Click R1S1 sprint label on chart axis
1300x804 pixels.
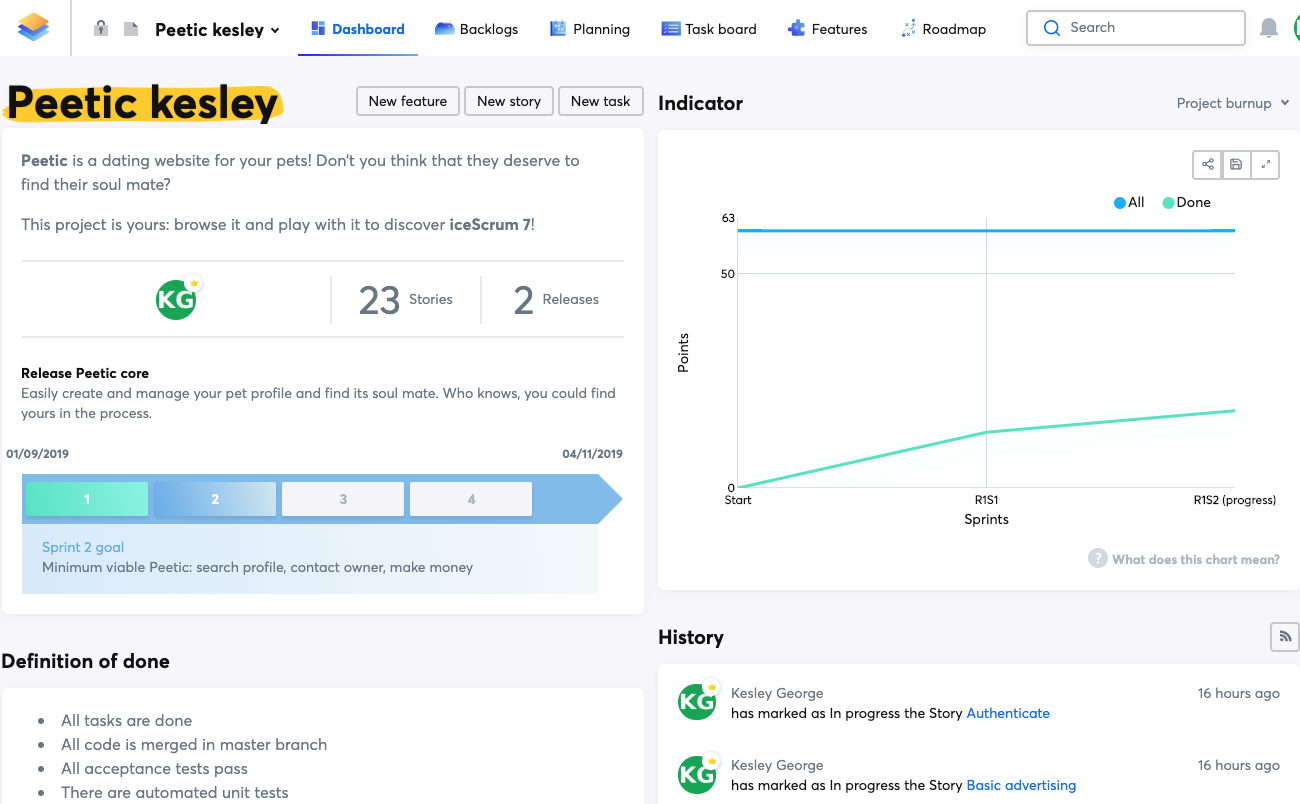pos(987,500)
